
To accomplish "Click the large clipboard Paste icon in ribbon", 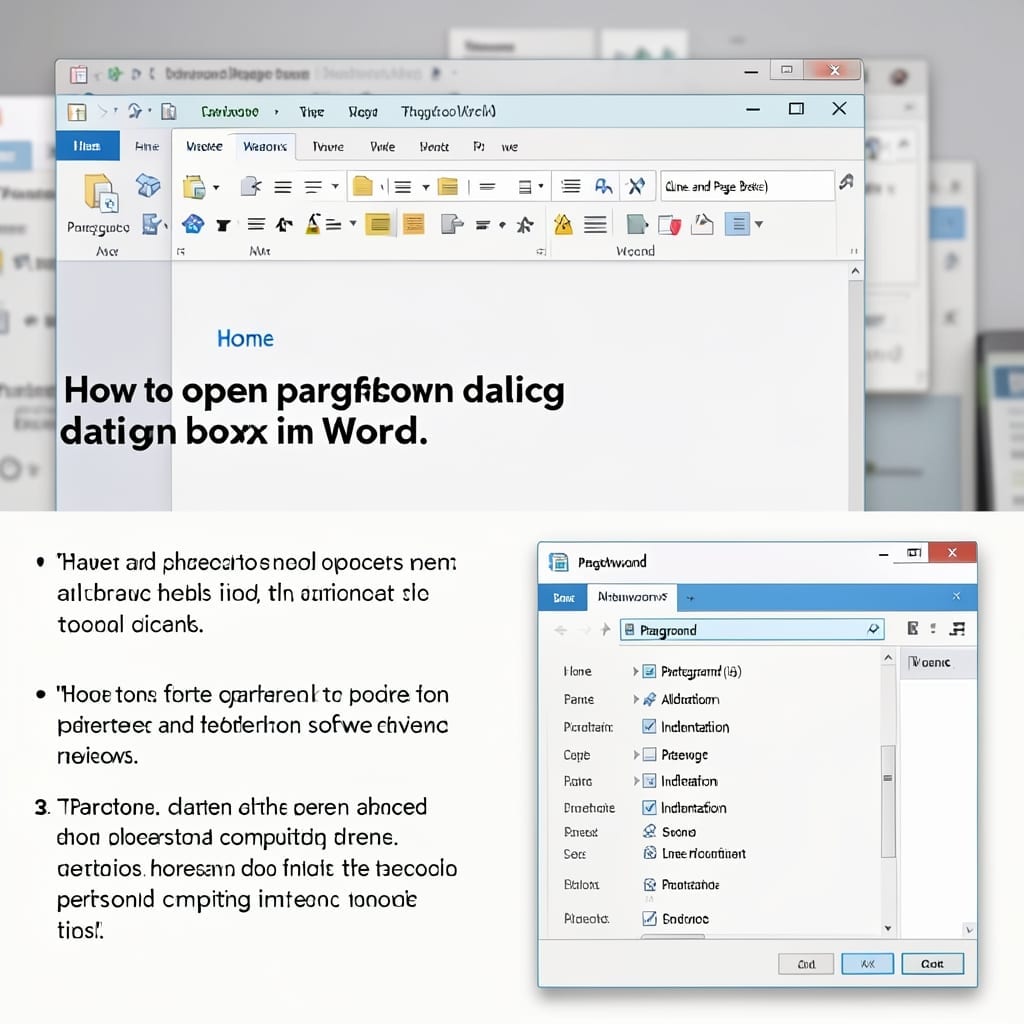I will click(101, 193).
